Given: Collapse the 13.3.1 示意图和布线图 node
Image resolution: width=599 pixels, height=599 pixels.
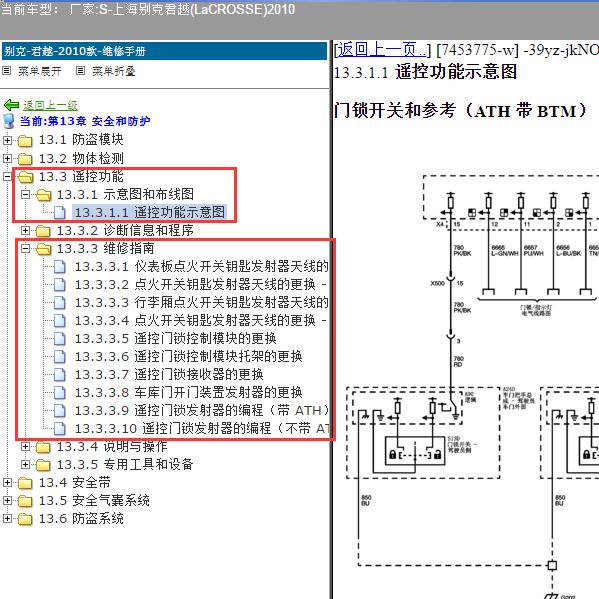Looking at the screenshot, I should point(25,194).
